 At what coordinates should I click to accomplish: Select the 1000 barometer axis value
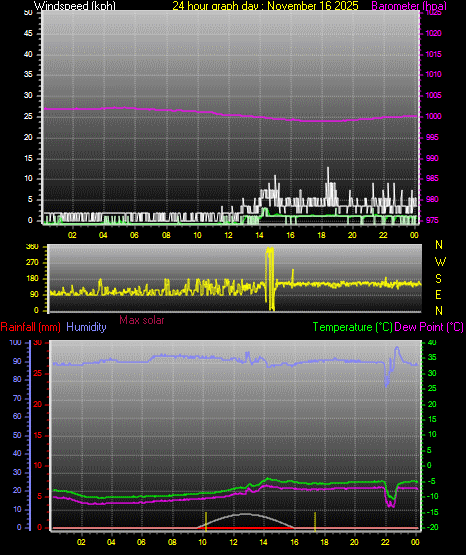pos(433,116)
